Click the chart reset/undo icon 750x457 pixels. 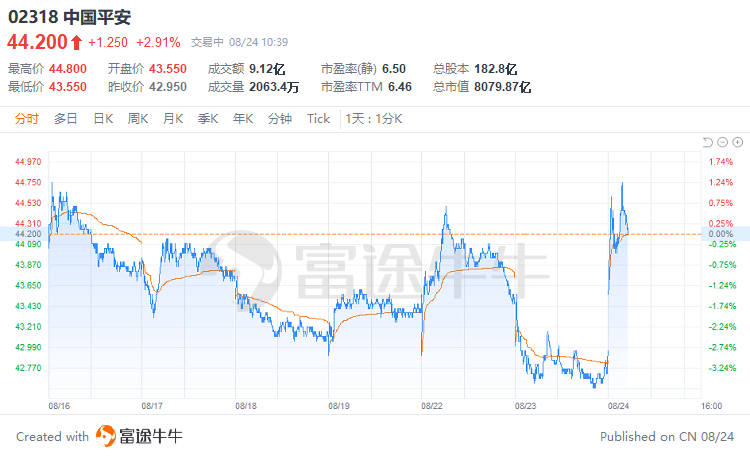[707, 142]
